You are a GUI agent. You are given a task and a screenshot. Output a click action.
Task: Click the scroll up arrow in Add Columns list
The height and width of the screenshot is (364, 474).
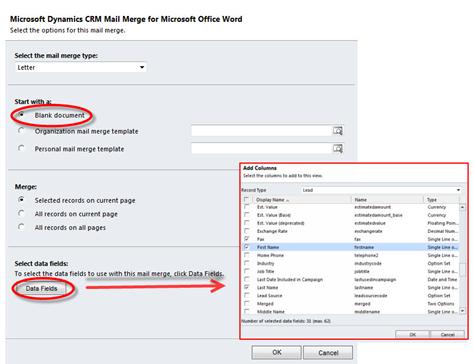[x=462, y=207]
